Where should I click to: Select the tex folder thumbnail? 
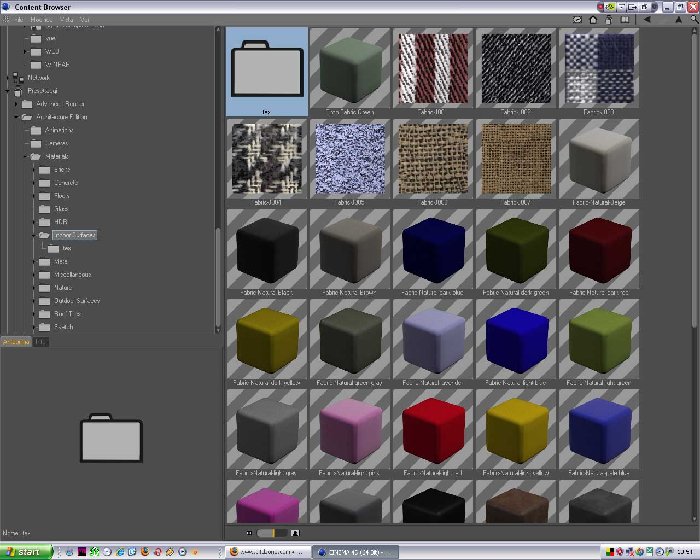267,71
